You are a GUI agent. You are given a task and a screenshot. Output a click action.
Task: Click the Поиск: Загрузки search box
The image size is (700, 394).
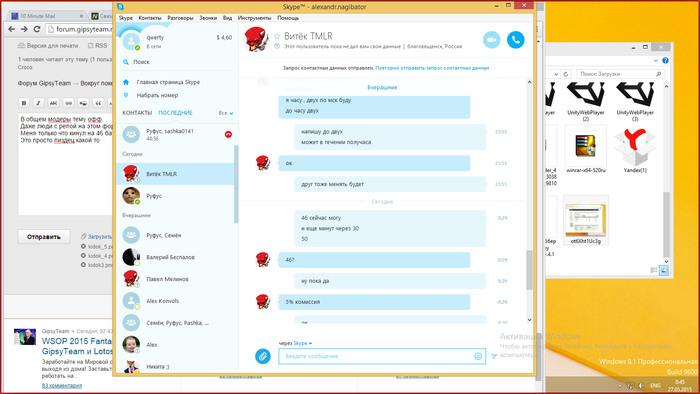[620, 74]
